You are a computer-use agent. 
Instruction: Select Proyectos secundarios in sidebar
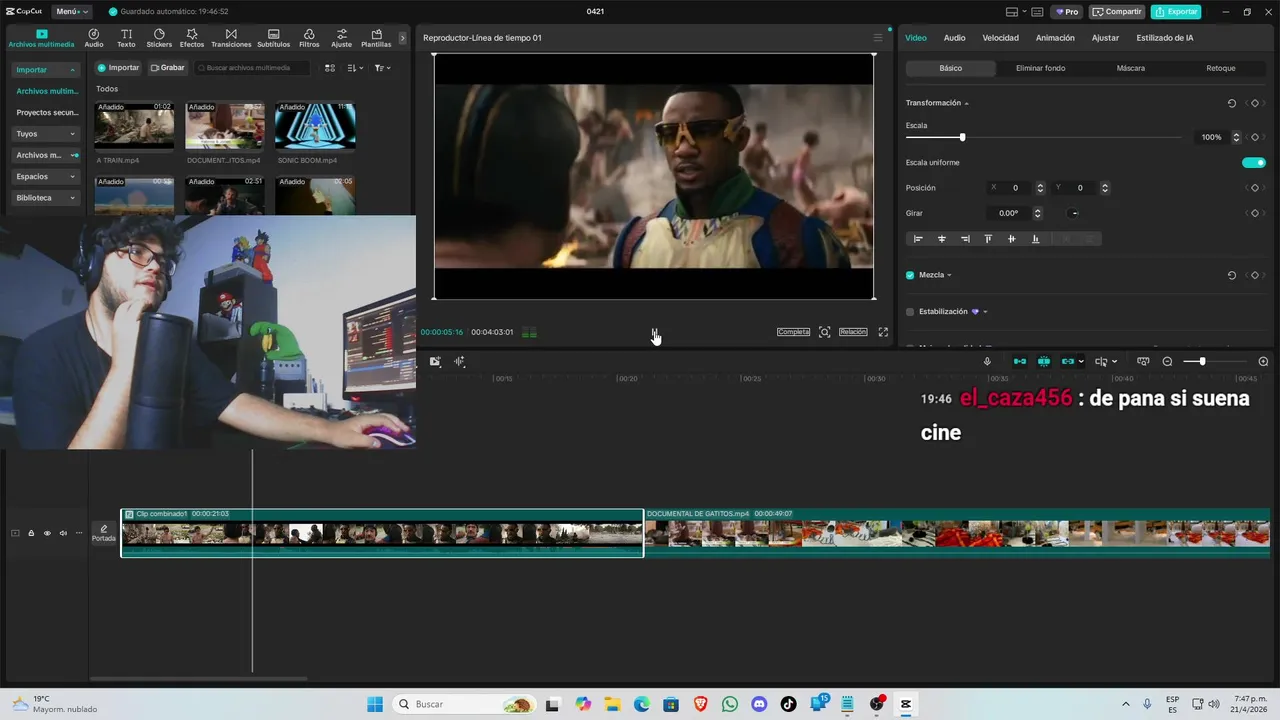pos(46,113)
